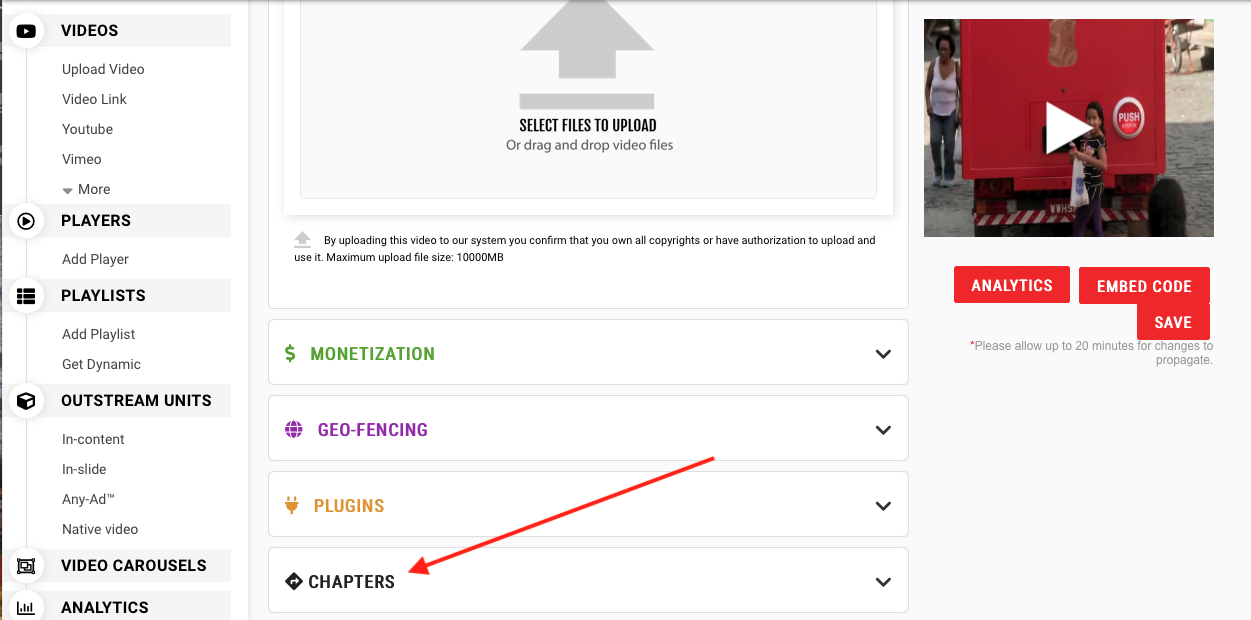Expand the Monetization section chevron
The width and height of the screenshot is (1251, 620).
(883, 354)
